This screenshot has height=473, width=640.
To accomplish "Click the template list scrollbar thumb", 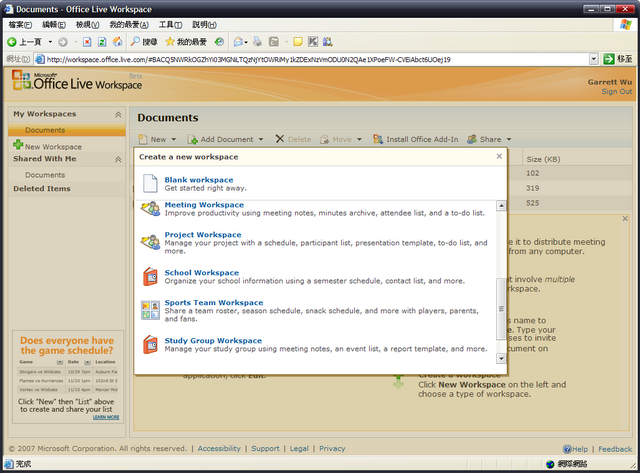I will coord(501,309).
